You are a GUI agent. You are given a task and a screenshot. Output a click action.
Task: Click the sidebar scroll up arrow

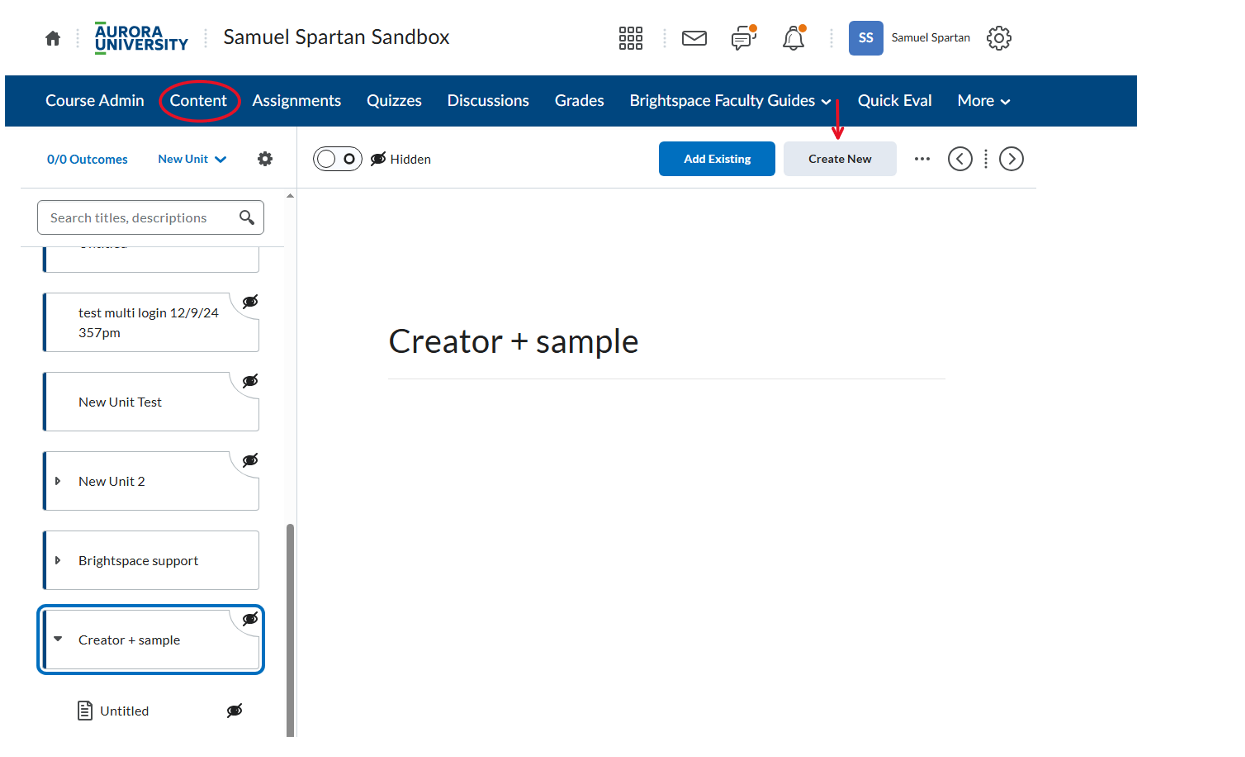point(291,196)
